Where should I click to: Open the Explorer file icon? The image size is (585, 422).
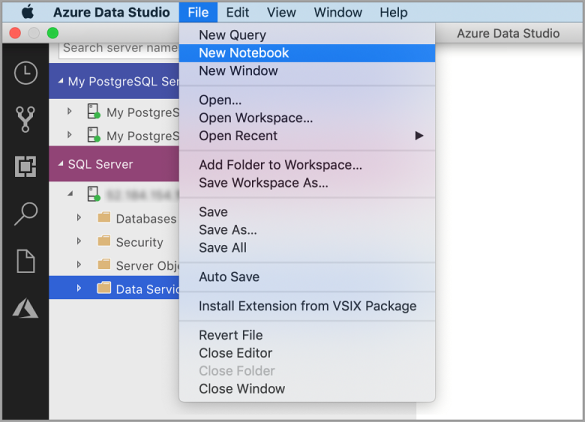point(26,261)
